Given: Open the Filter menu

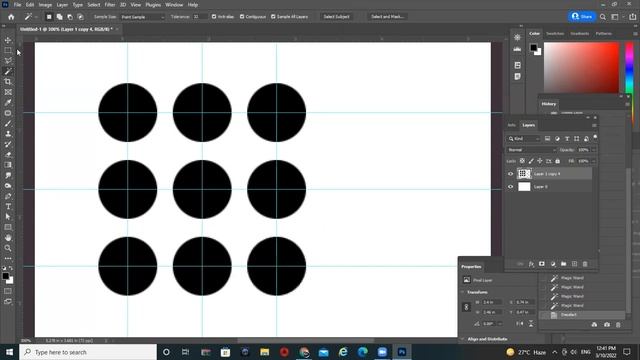Looking at the screenshot, I should [110, 5].
